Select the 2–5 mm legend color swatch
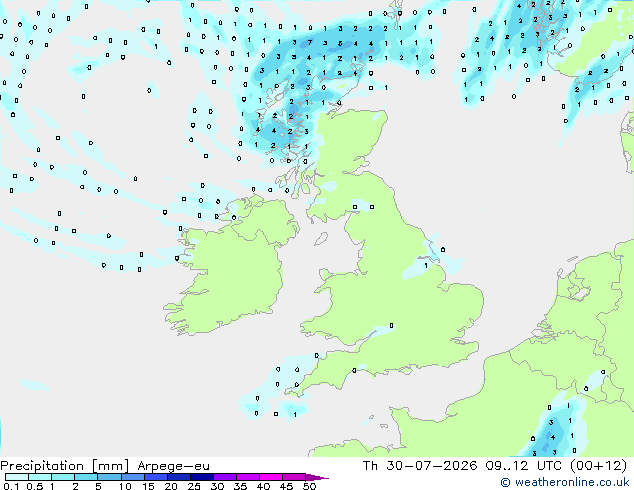The height and width of the screenshot is (490, 634). coord(86,477)
